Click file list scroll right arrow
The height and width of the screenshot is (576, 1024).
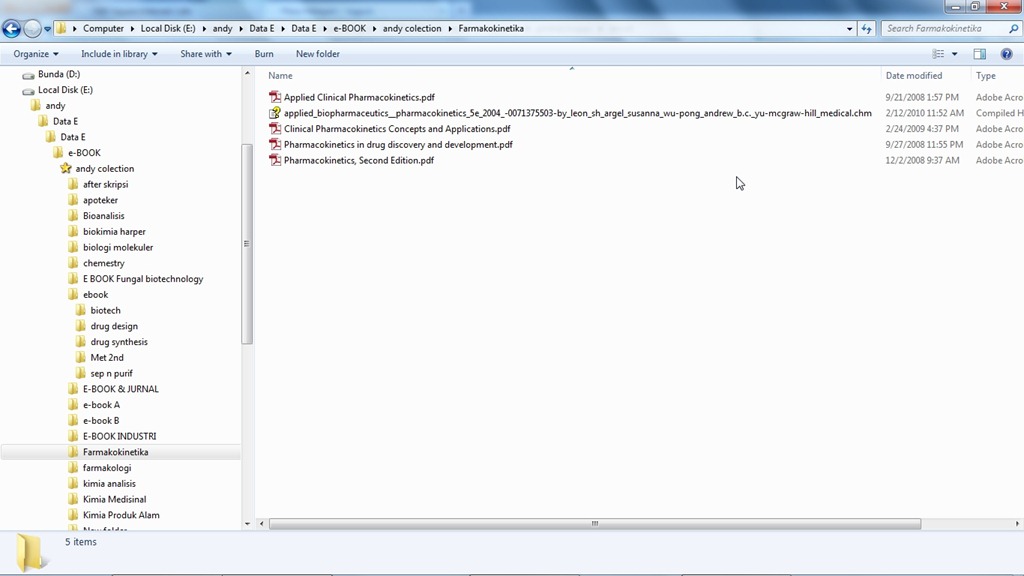1017,524
